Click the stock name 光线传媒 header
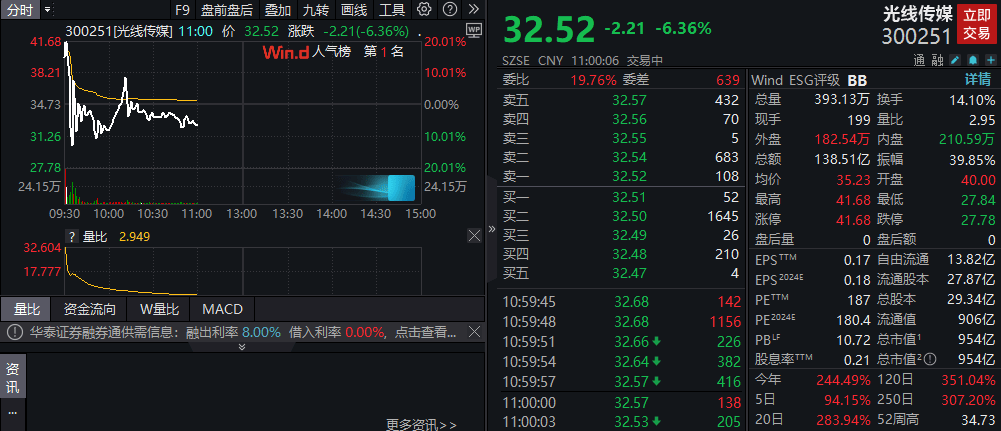Screen dimensions: 1001x431 click(917, 14)
